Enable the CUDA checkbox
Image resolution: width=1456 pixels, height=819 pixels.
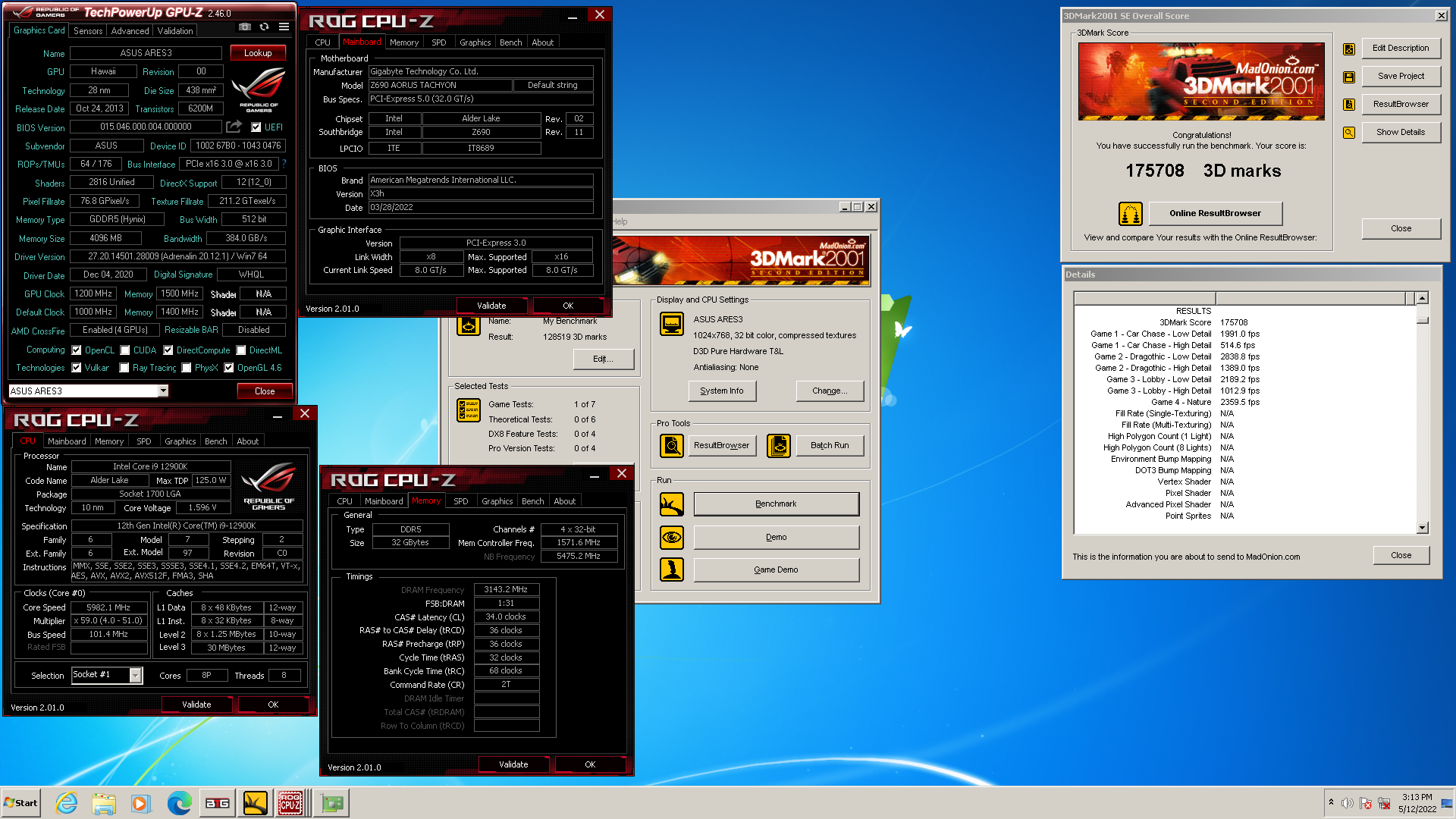pos(124,350)
